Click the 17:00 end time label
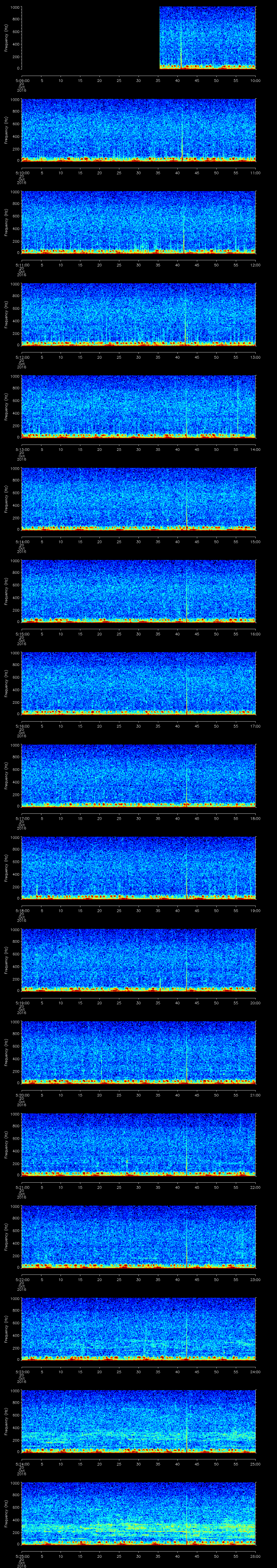The width and height of the screenshot is (277, 1568). click(255, 726)
